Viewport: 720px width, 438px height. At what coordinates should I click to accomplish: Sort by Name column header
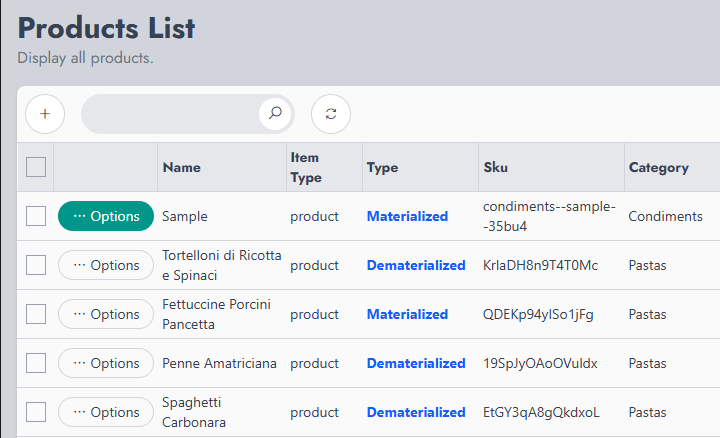[x=182, y=168]
